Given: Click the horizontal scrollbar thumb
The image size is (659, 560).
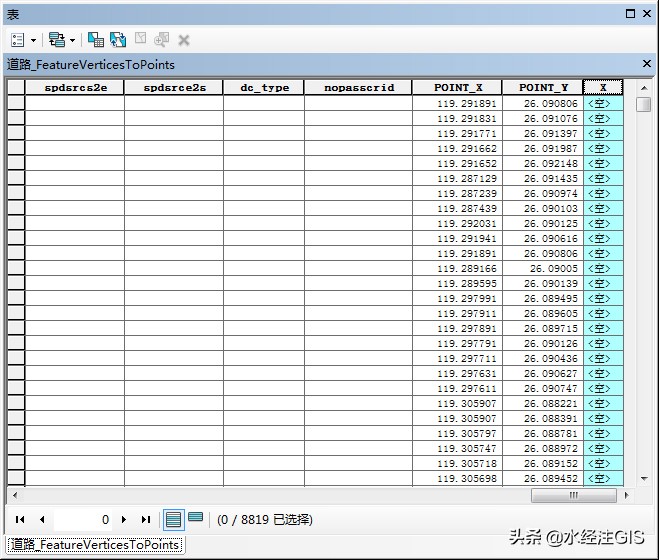Looking at the screenshot, I should (x=574, y=495).
